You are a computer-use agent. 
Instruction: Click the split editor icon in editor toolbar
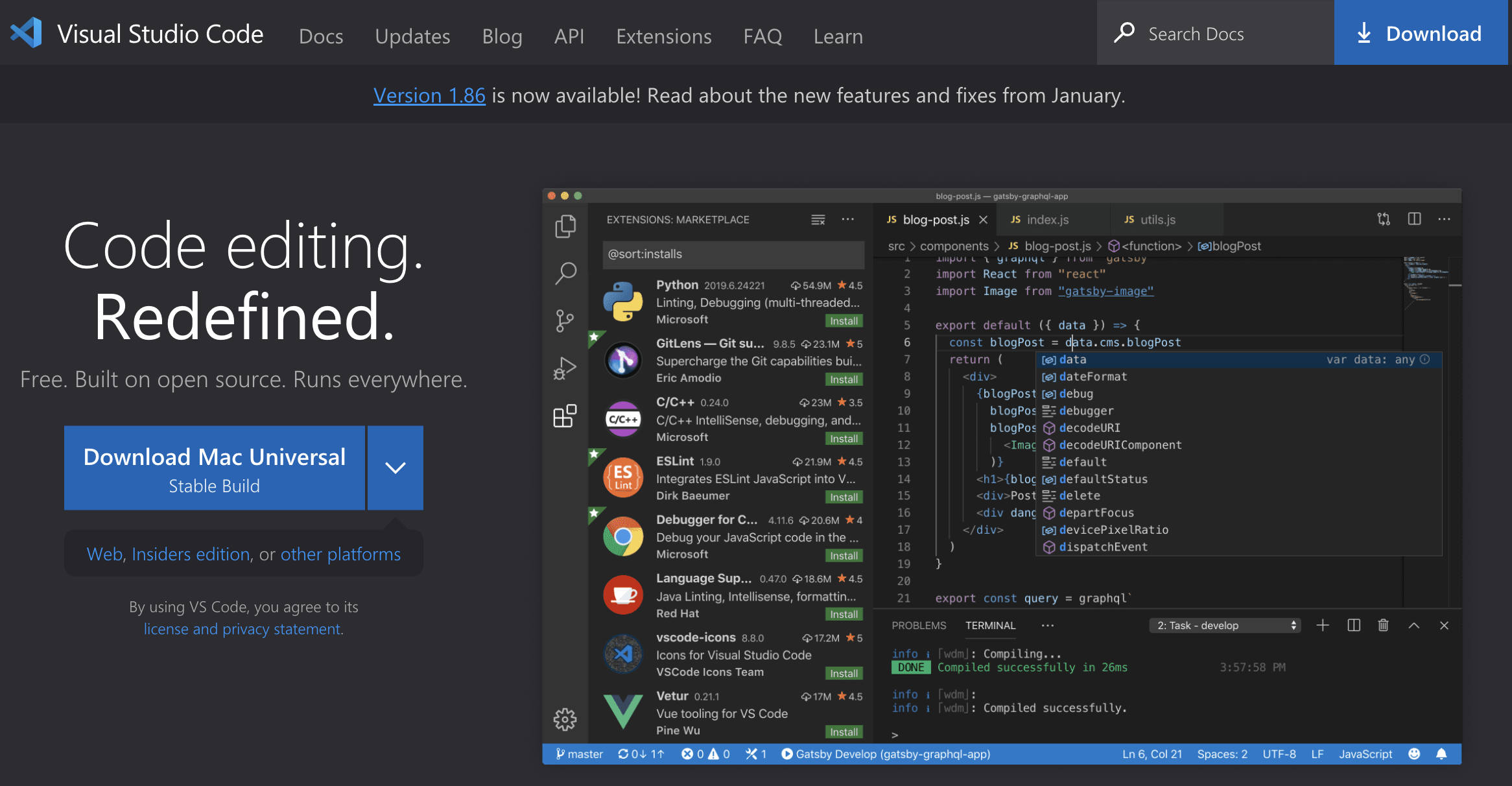pos(1414,219)
